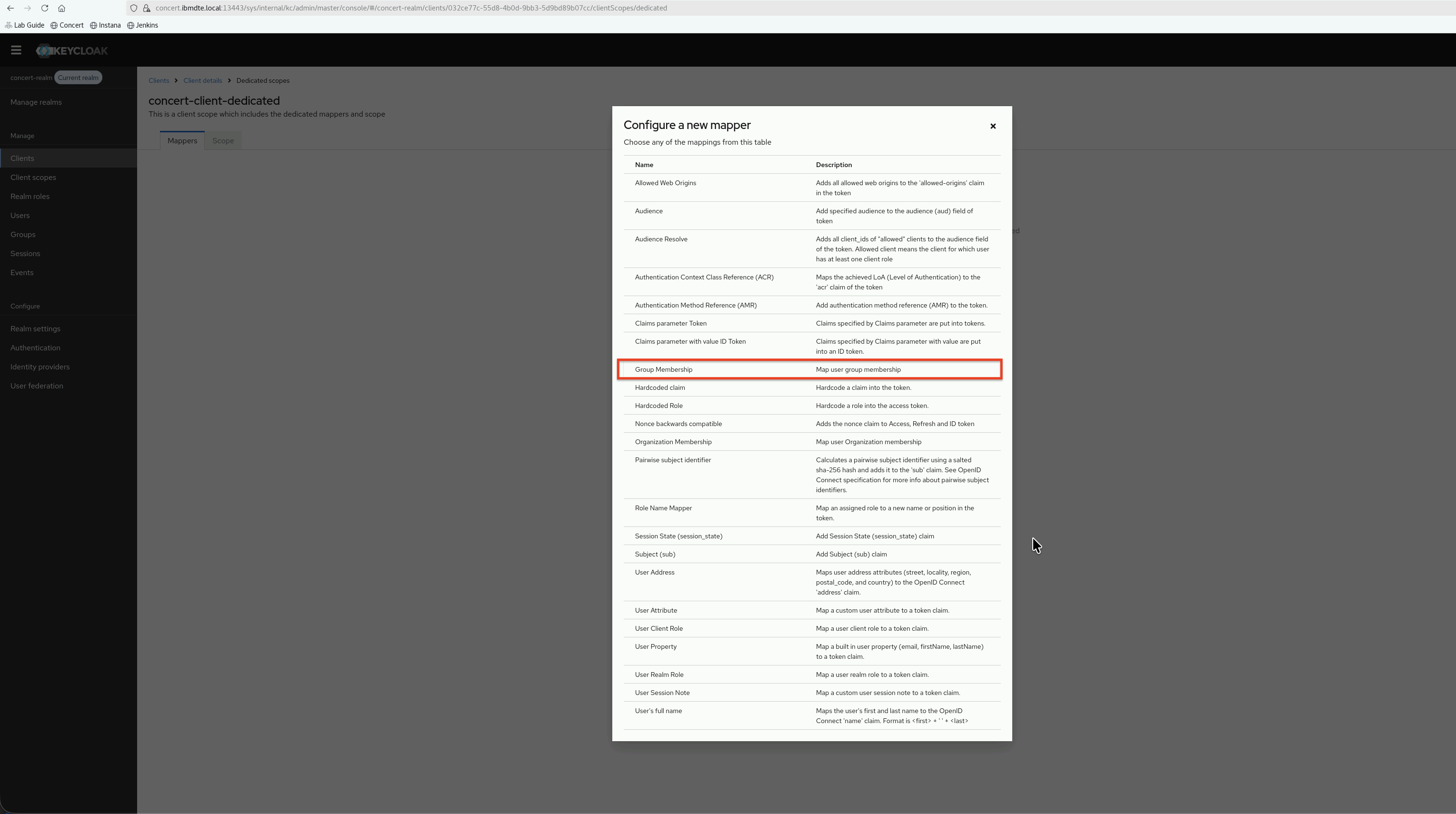Click the browser back arrow
The height and width of the screenshot is (814, 1456).
[x=10, y=8]
